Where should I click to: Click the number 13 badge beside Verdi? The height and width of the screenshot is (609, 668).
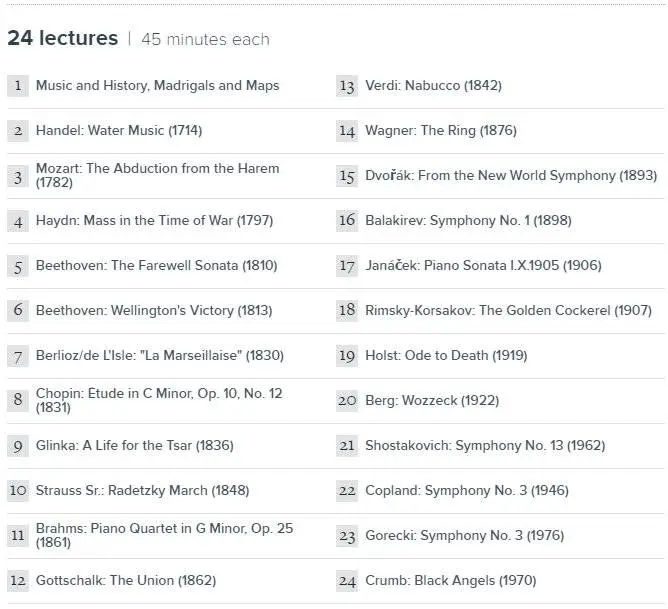(347, 86)
